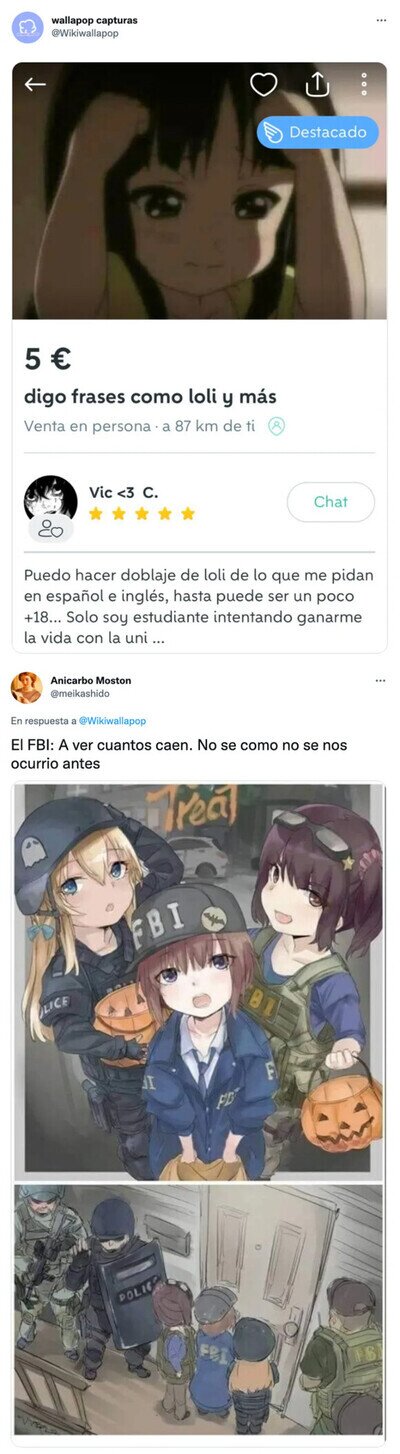400x1454 pixels.
Task: Favorite the listing with the heart icon
Action: [x=264, y=85]
